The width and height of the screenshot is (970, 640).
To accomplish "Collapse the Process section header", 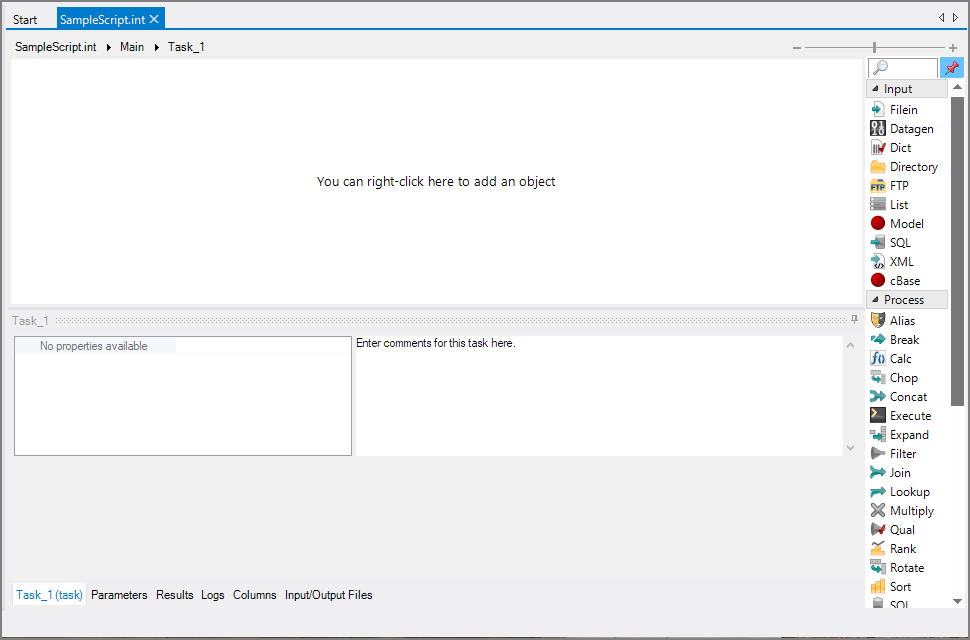I will tap(907, 299).
